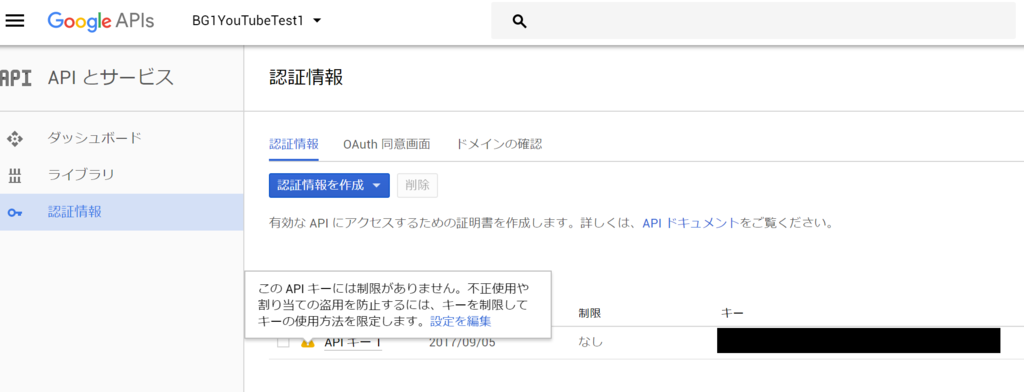Click the 設定を編集 link in tooltip

[x=460, y=321]
